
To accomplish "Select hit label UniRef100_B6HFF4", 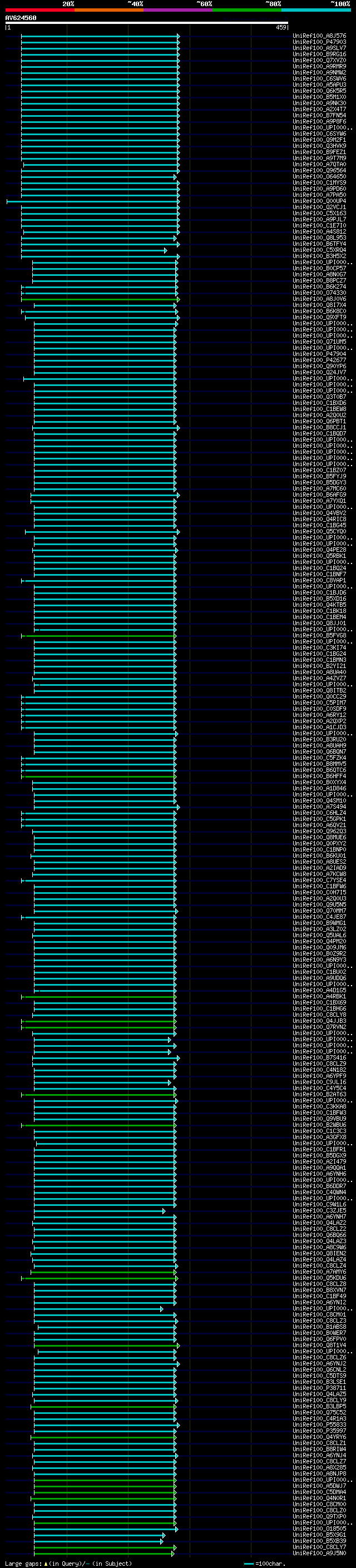I will pyautogui.click(x=319, y=776).
